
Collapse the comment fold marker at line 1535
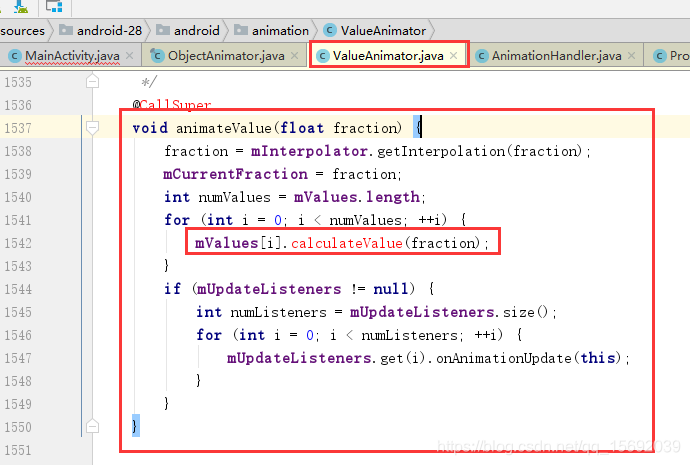[92, 82]
